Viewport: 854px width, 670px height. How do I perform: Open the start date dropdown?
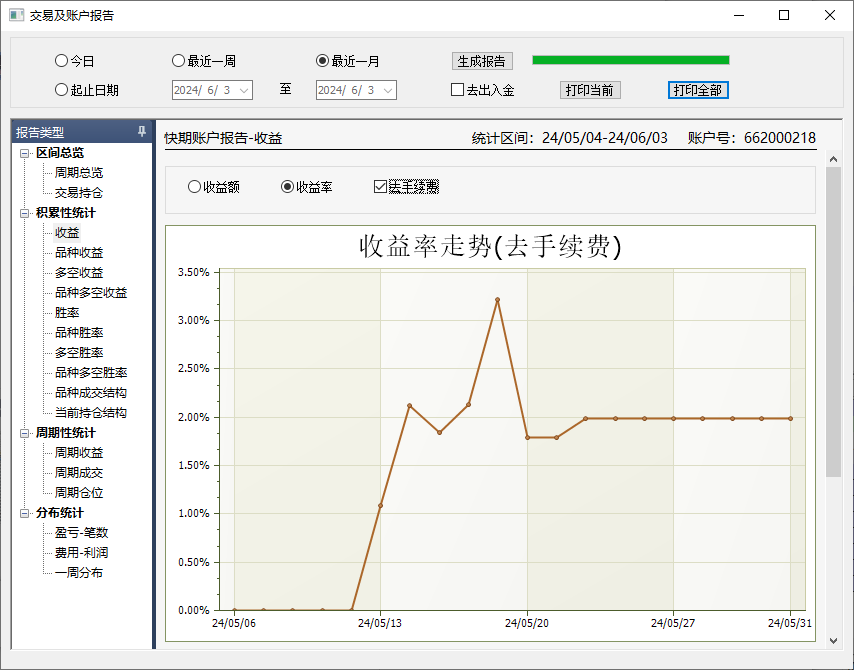pyautogui.click(x=244, y=90)
